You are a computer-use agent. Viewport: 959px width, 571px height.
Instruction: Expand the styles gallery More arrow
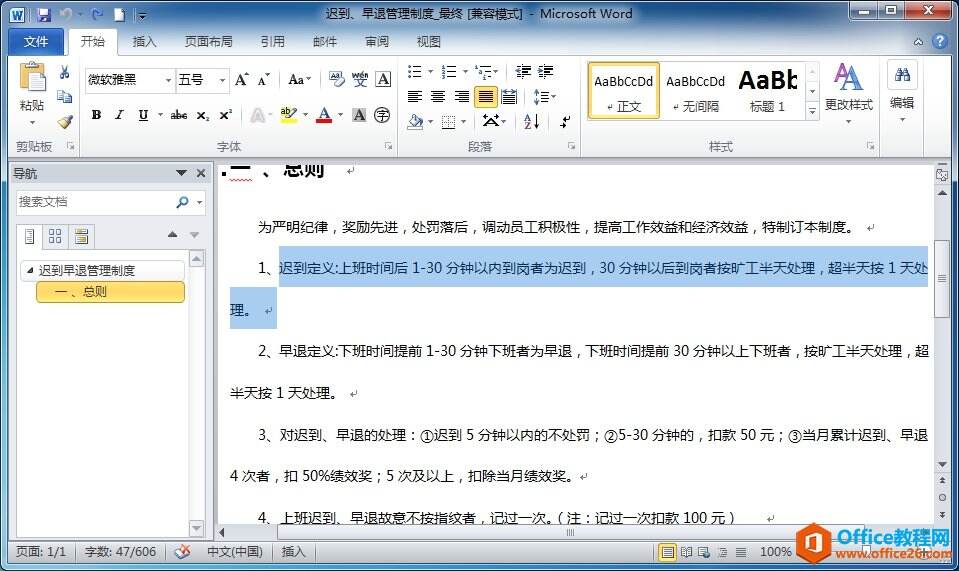click(812, 111)
